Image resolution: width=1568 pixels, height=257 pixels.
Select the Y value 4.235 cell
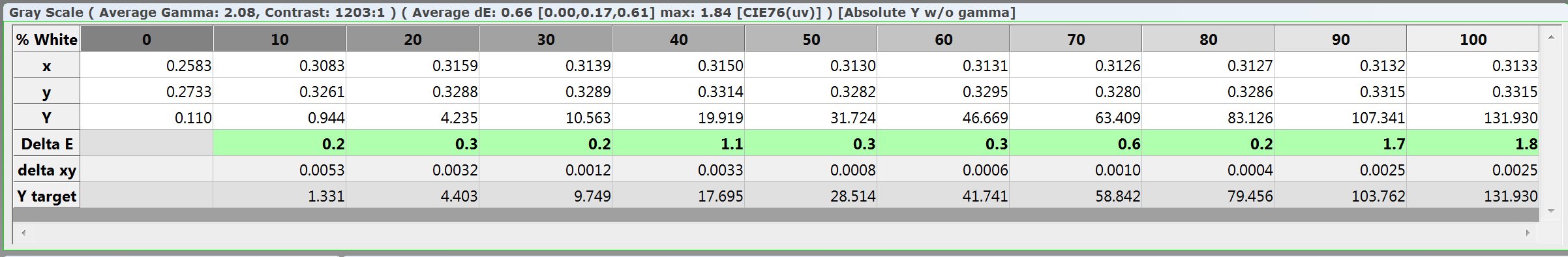point(413,117)
